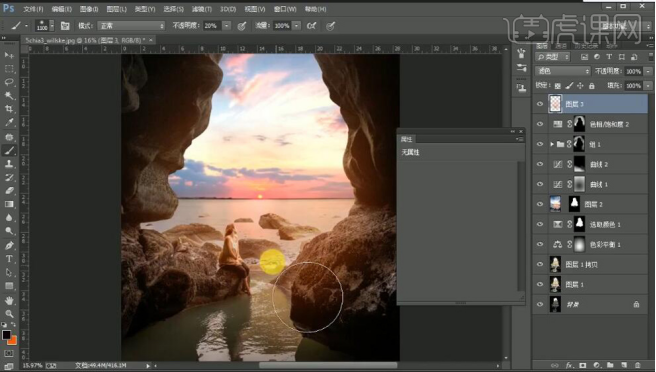
Task: Toggle lock transparent pixels
Action: point(558,86)
